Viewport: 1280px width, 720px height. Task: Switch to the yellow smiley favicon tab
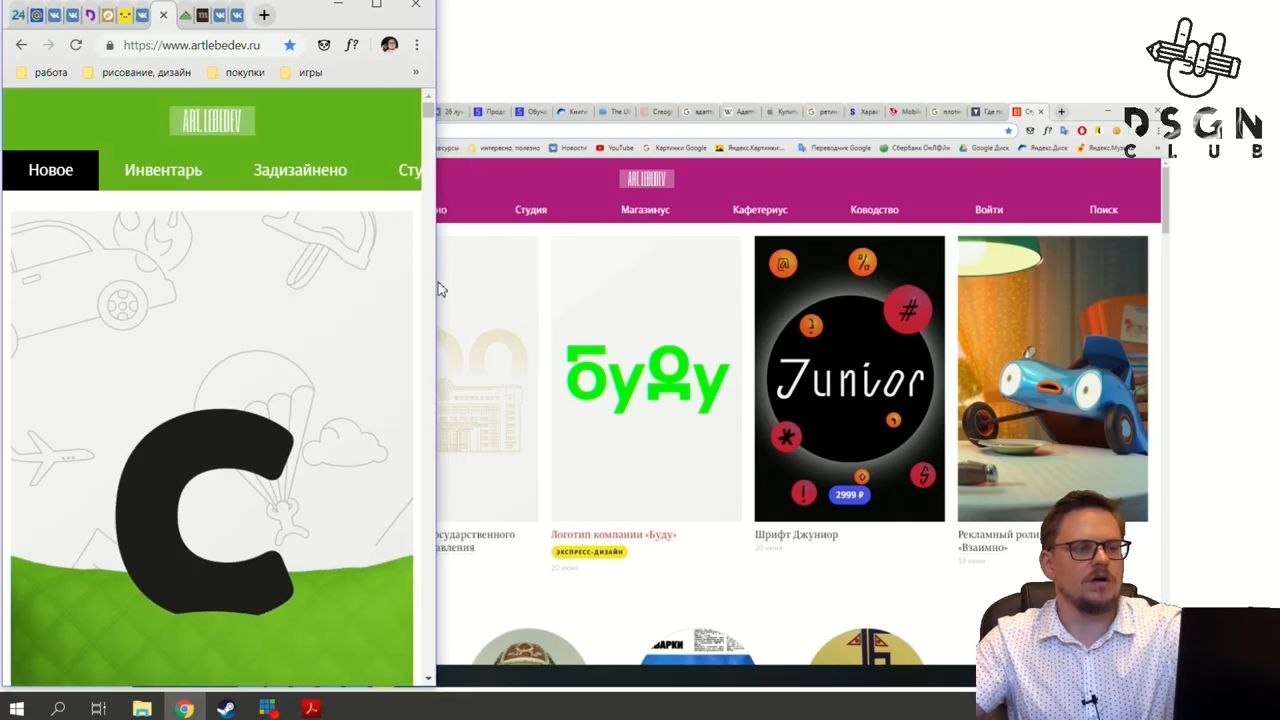tap(125, 15)
